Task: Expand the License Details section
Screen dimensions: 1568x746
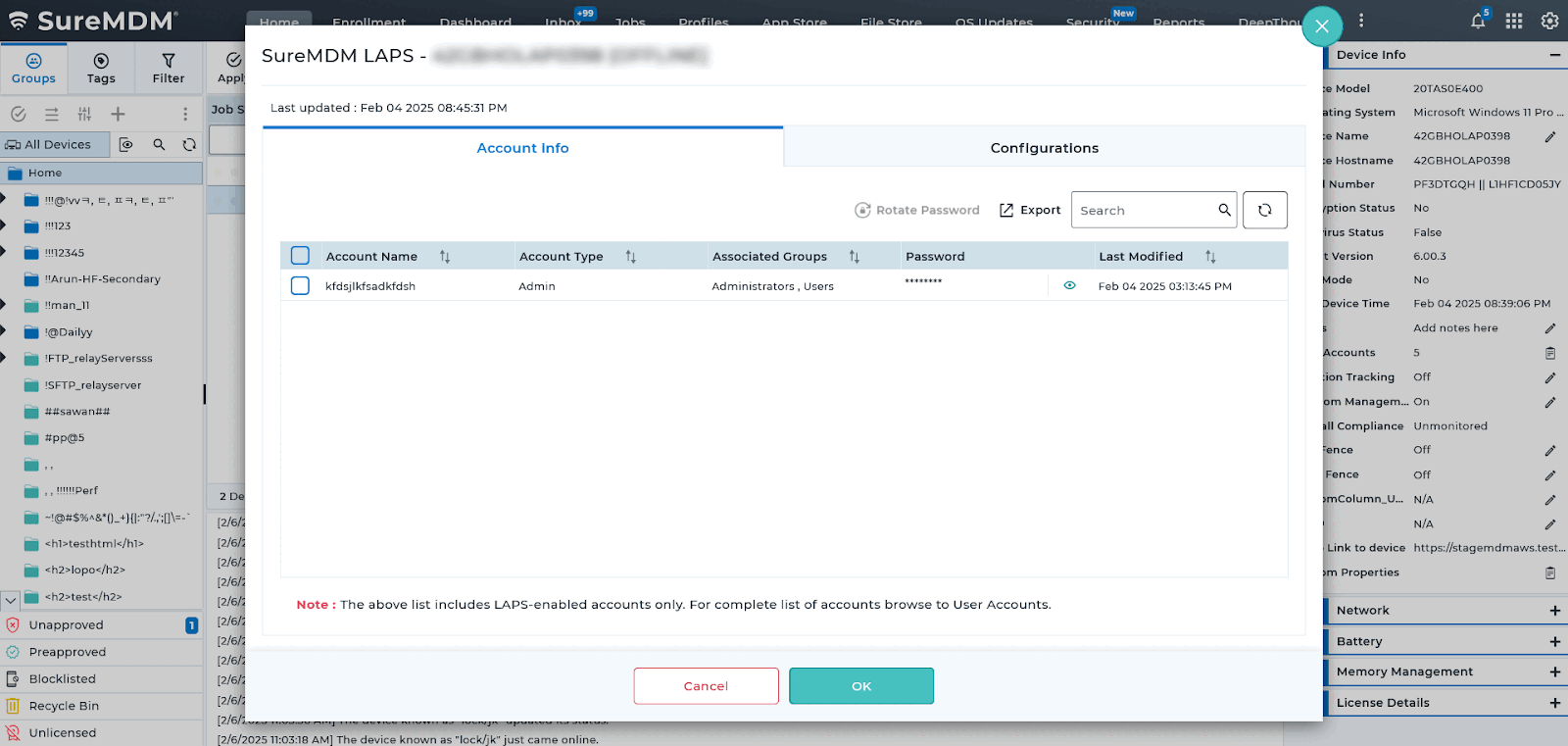Action: [1555, 703]
